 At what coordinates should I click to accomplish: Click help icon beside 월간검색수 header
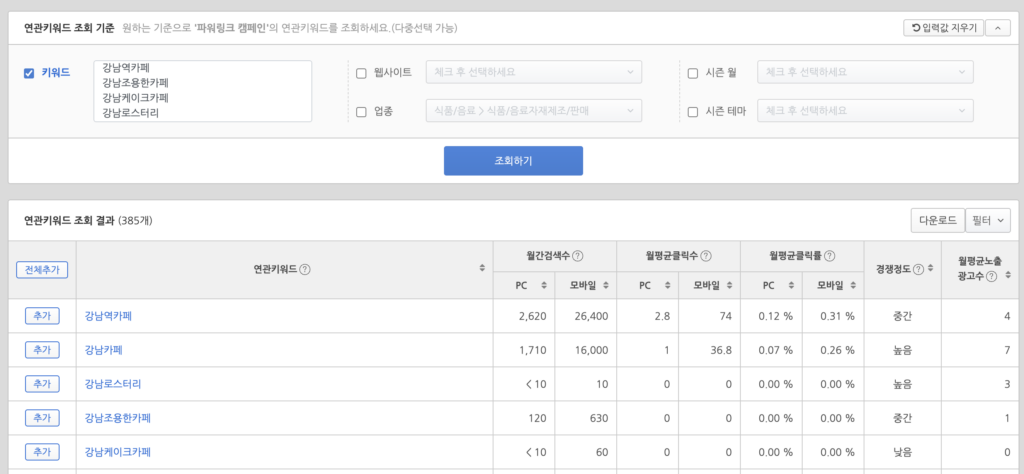578,255
